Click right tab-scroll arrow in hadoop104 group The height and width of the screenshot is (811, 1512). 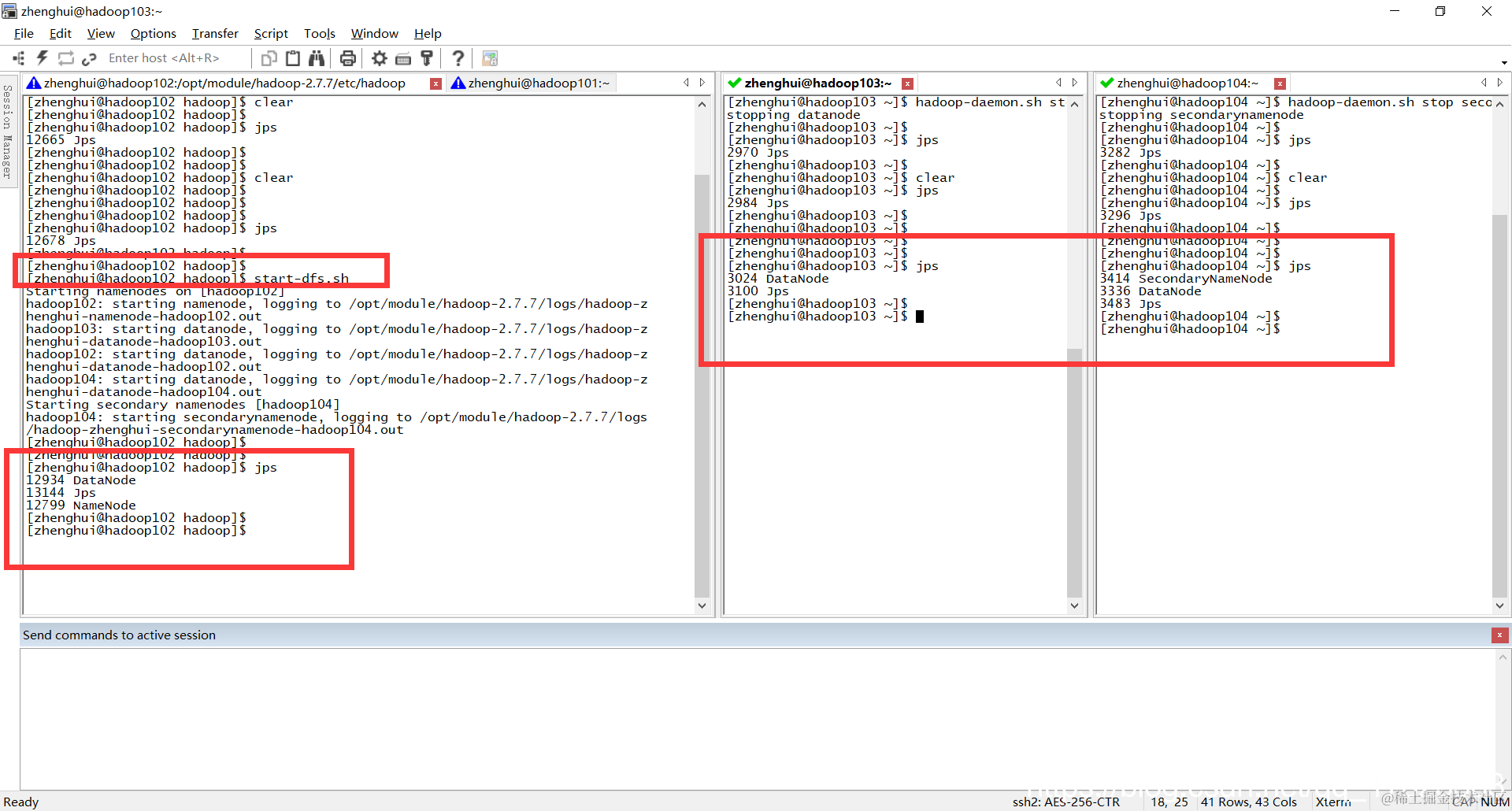(x=1500, y=83)
